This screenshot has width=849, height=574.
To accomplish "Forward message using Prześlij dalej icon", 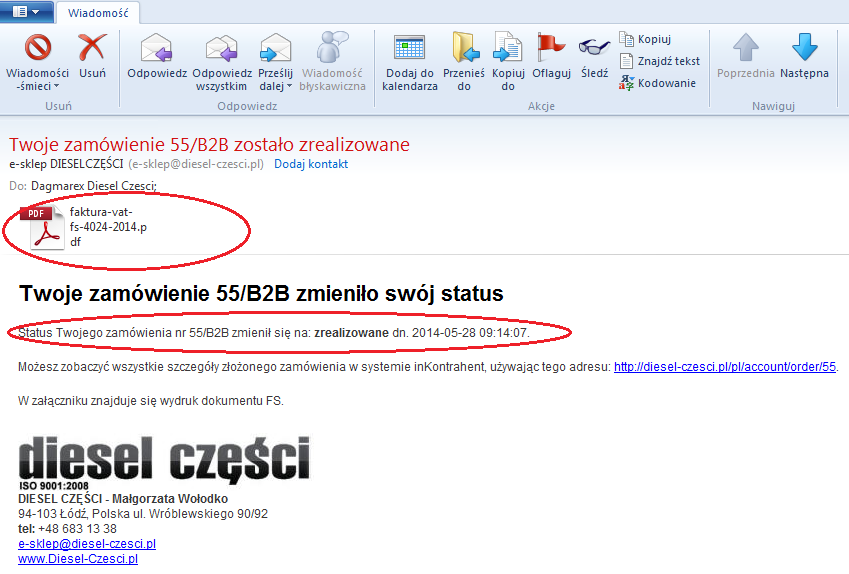I will click(x=275, y=48).
